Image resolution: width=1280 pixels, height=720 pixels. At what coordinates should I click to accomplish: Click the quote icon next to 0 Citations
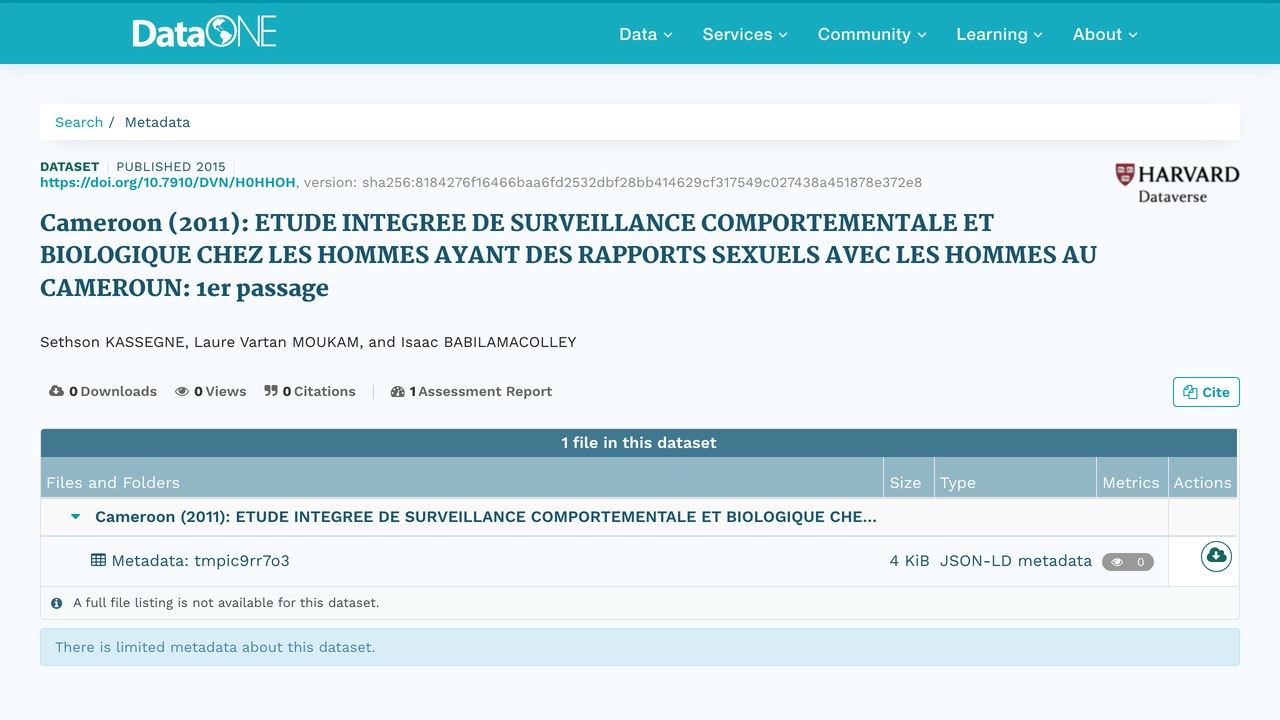[x=271, y=391]
